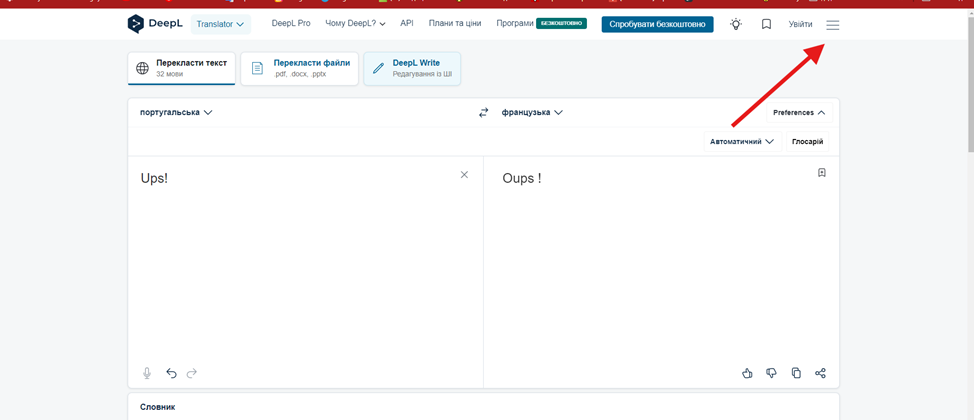Clear the source text with X

coord(464,175)
